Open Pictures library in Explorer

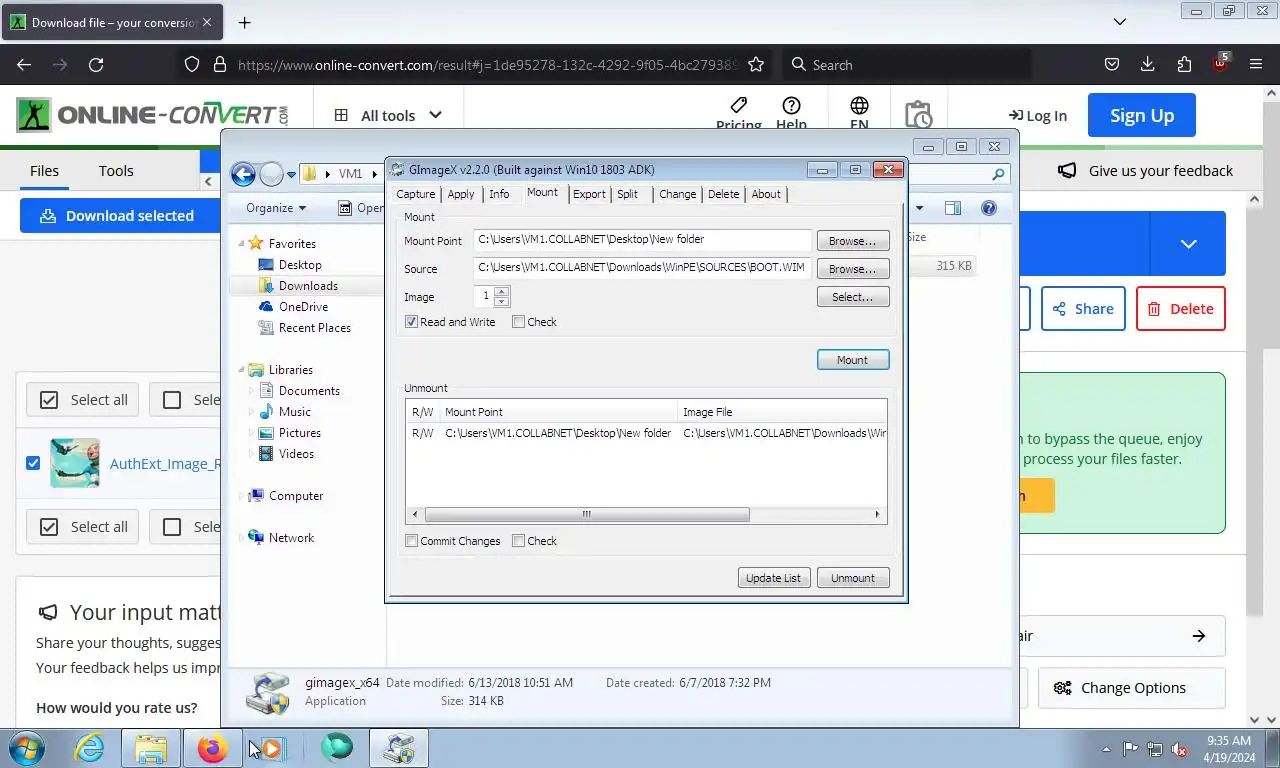pyautogui.click(x=300, y=433)
